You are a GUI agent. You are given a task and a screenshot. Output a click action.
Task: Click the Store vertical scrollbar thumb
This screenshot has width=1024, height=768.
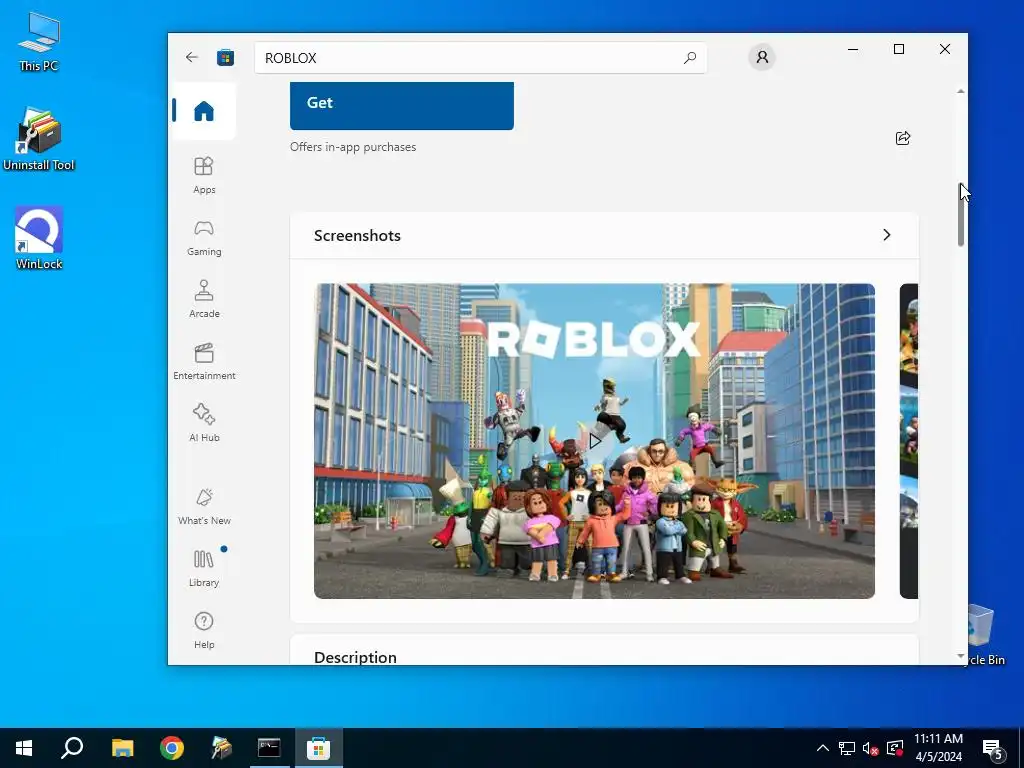961,214
